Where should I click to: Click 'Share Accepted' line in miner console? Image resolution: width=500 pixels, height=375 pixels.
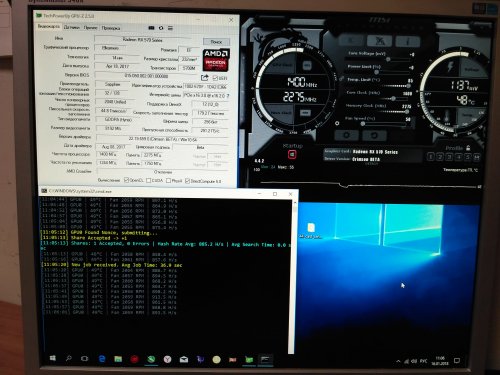point(83,238)
